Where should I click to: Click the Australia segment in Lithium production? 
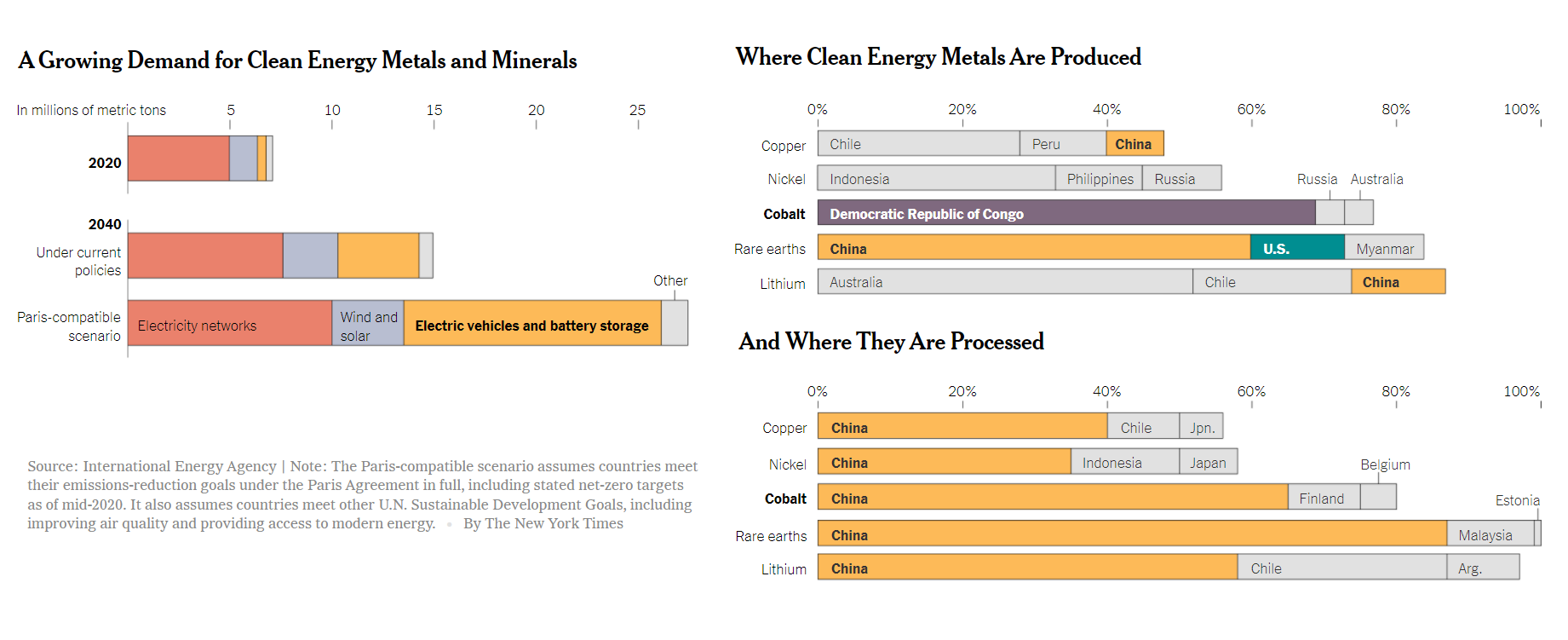pos(1005,282)
